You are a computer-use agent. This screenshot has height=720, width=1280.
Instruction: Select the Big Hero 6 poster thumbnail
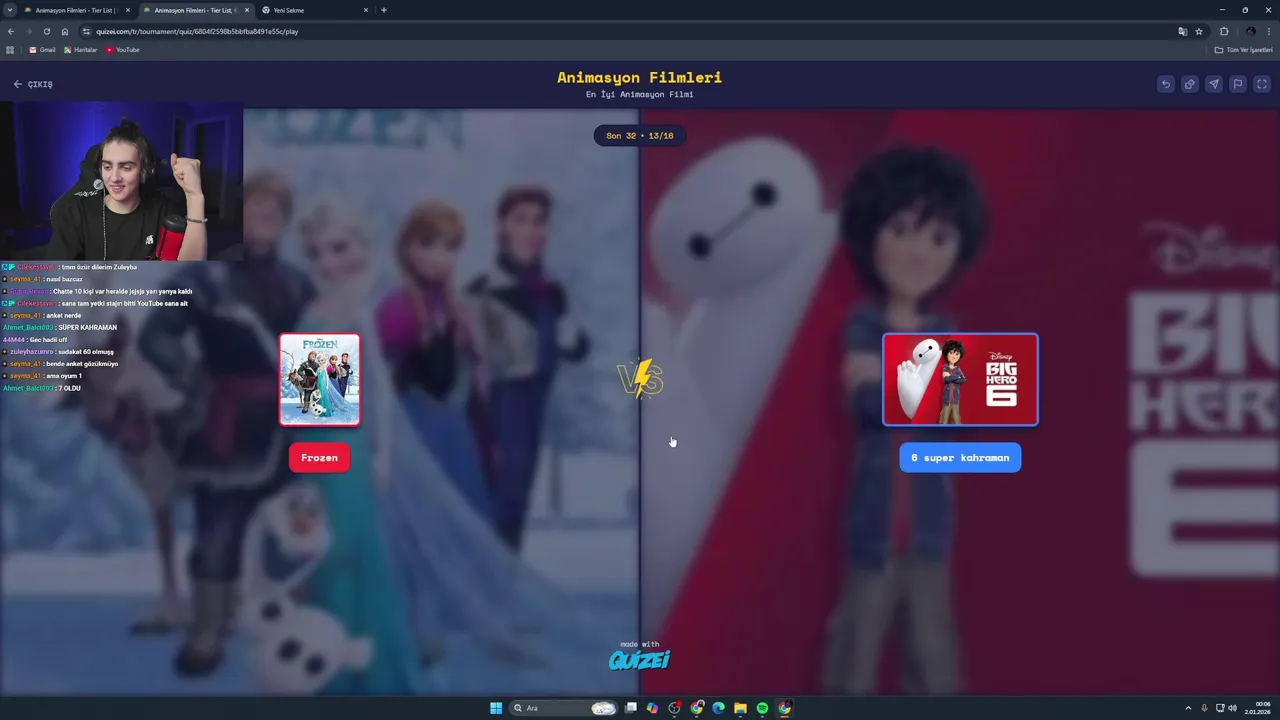960,380
